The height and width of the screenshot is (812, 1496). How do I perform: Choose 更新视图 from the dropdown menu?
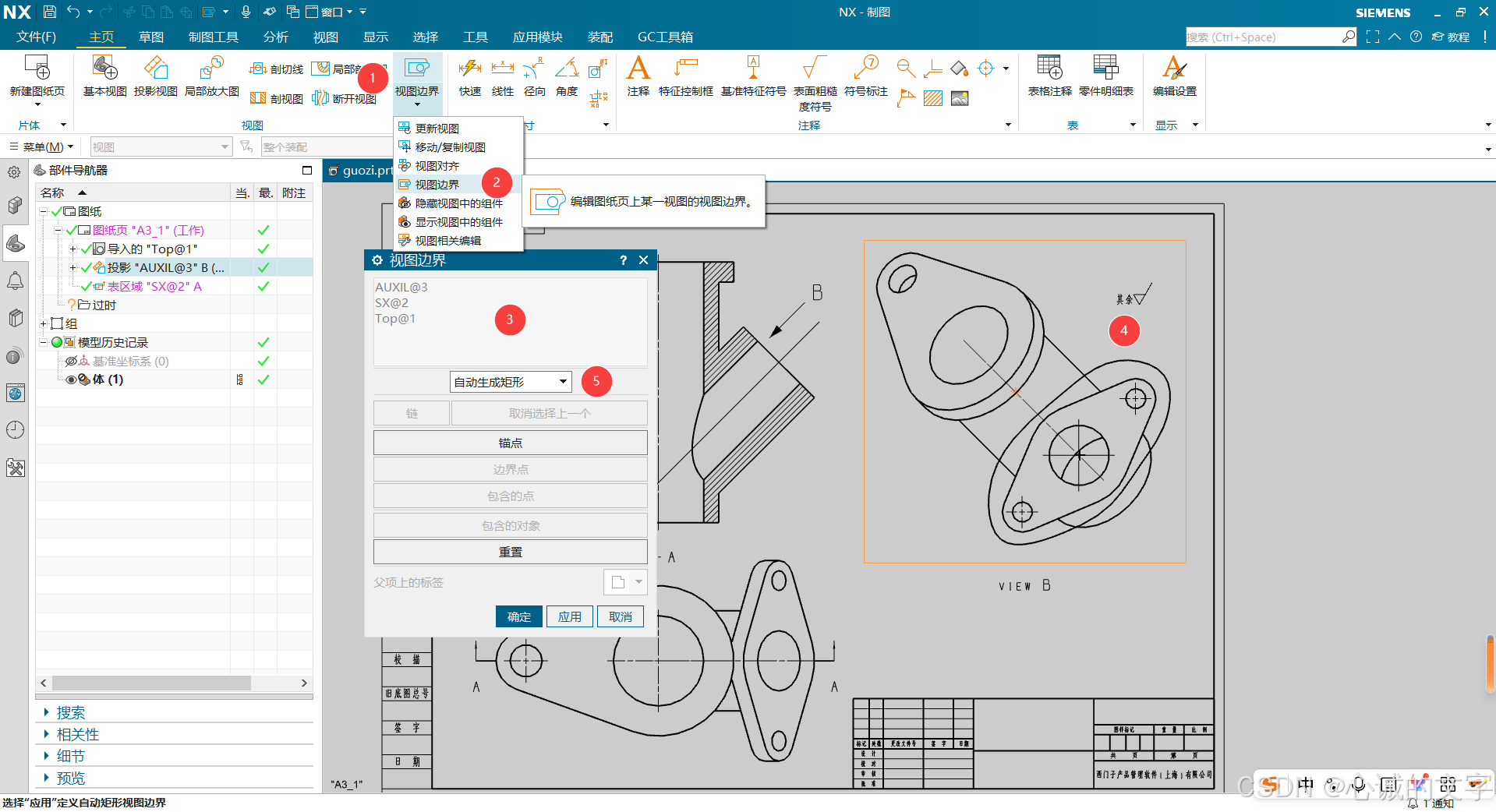[x=458, y=129]
